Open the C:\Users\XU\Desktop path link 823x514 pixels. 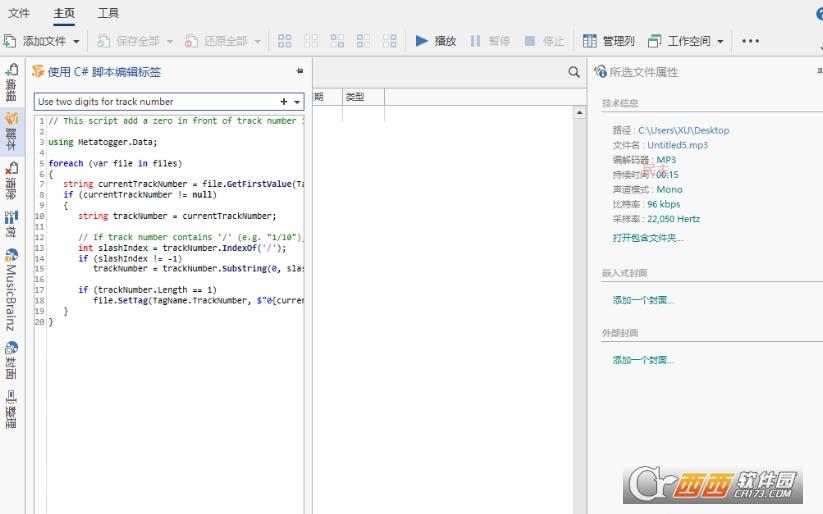683,130
